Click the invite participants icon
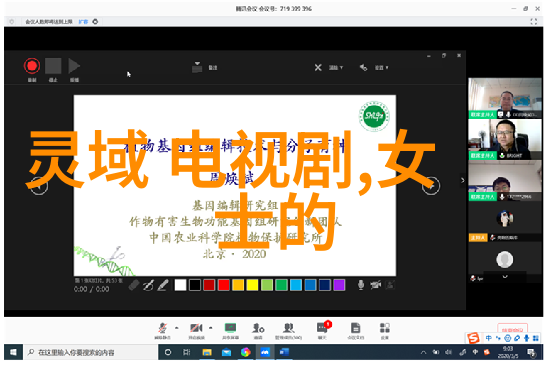The image size is (550, 367). (x=258, y=331)
